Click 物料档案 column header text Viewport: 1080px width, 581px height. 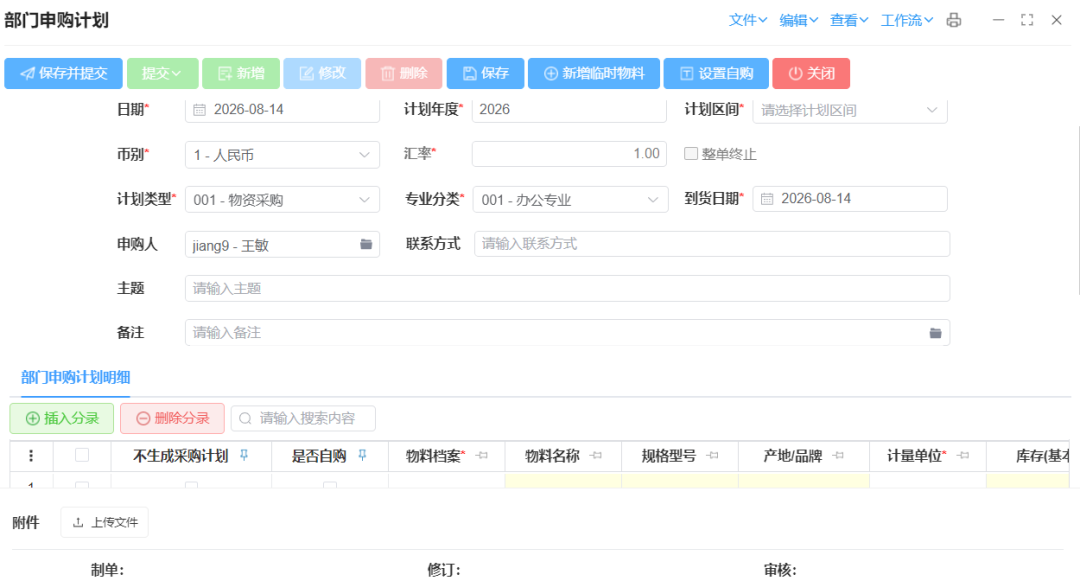point(433,456)
